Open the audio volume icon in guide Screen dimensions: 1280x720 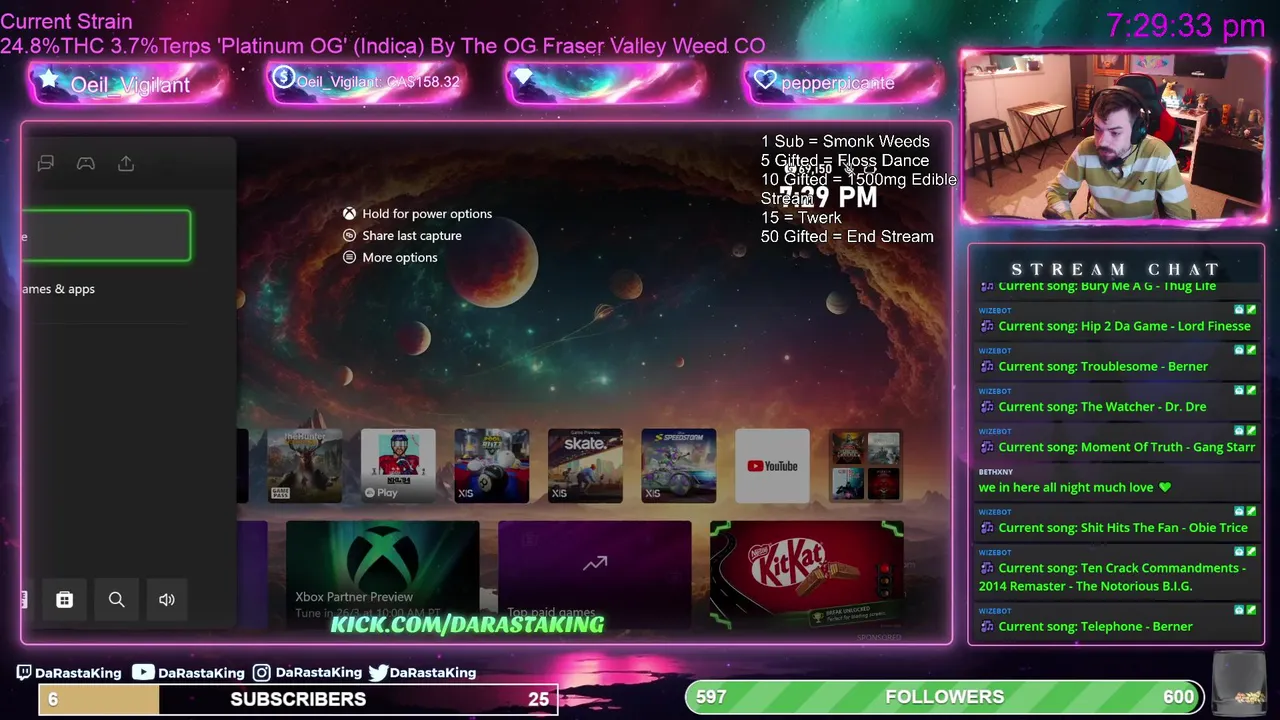point(167,600)
